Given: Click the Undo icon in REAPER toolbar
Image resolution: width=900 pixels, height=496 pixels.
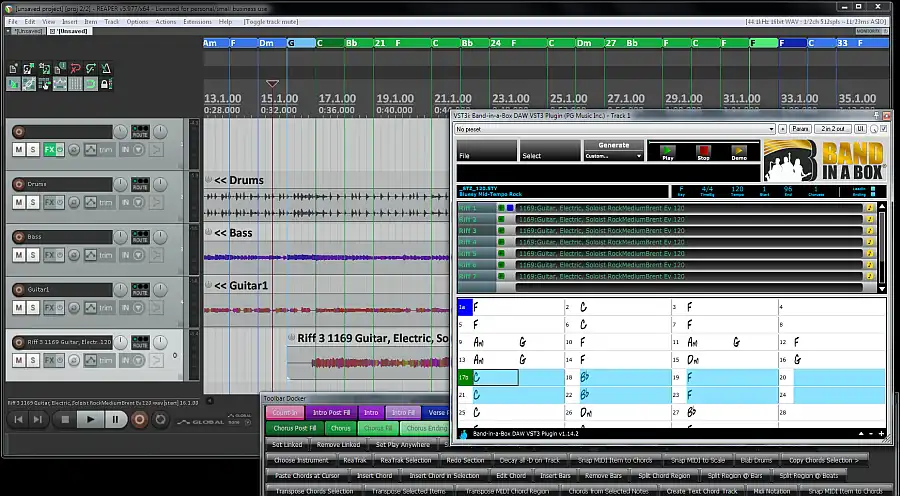Looking at the screenshot, I should (x=76, y=69).
